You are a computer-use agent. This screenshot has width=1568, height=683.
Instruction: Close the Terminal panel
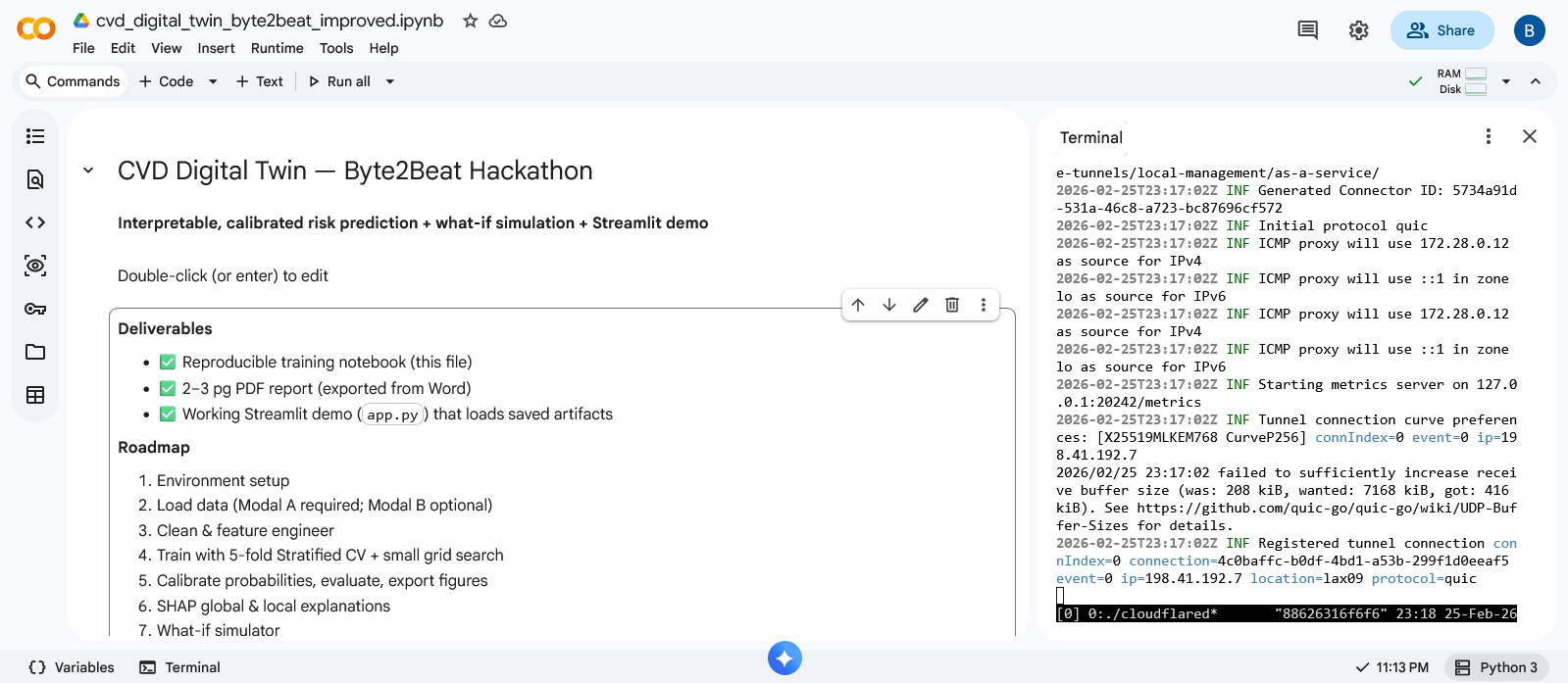pyautogui.click(x=1530, y=136)
